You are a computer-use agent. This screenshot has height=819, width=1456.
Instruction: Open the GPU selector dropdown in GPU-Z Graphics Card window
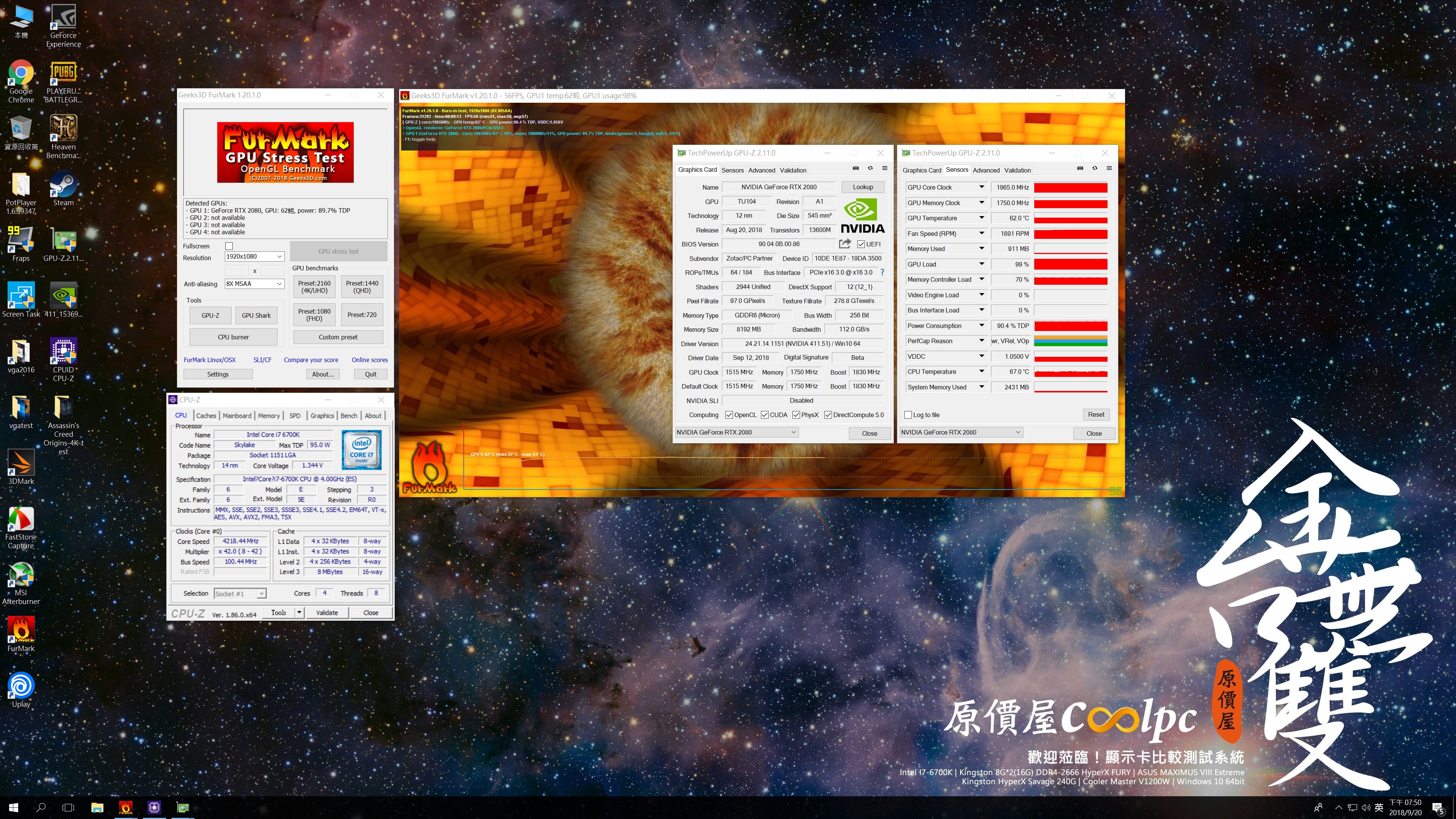pos(736,432)
